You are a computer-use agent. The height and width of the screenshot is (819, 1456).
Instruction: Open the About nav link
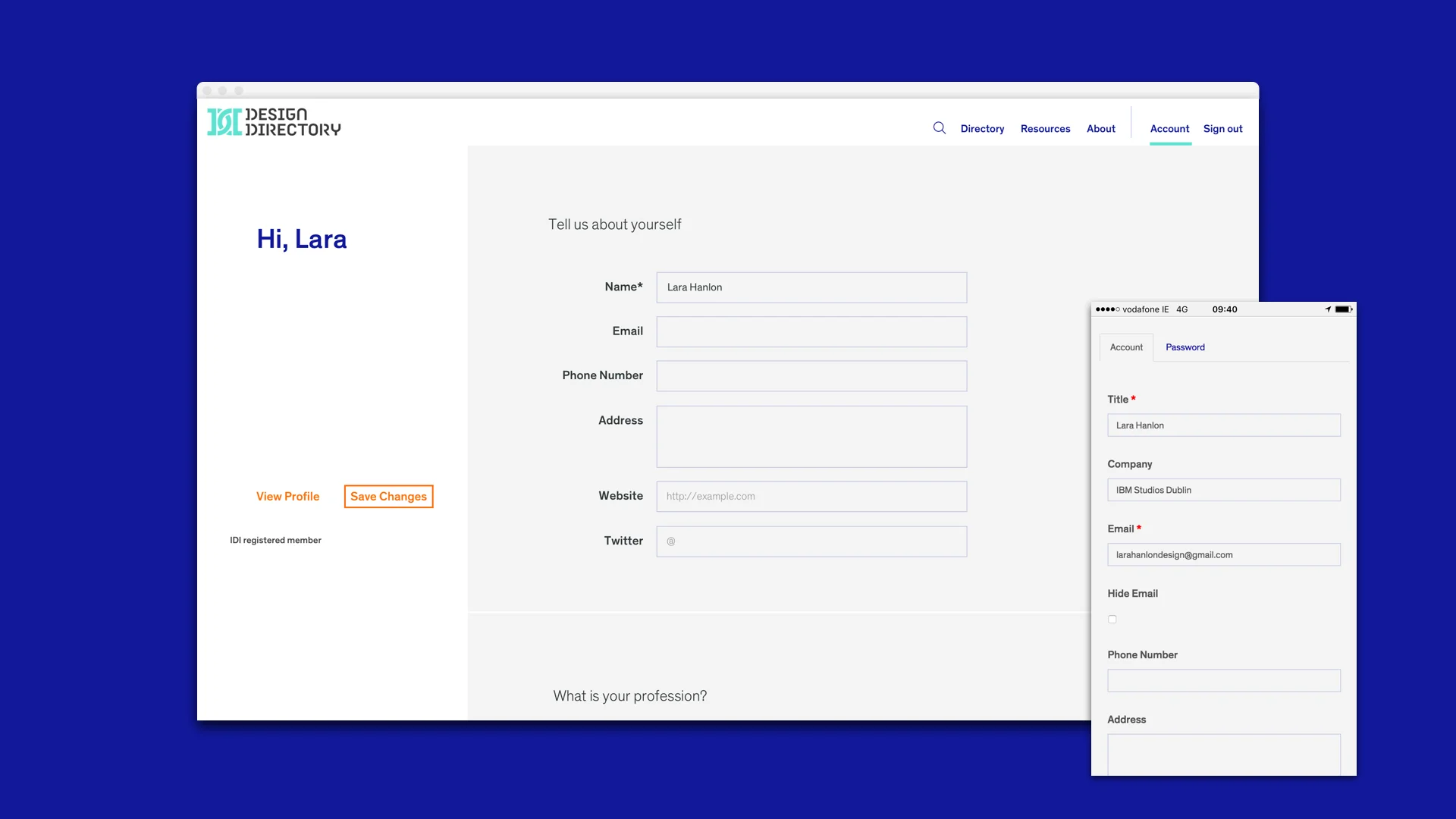pos(1100,129)
